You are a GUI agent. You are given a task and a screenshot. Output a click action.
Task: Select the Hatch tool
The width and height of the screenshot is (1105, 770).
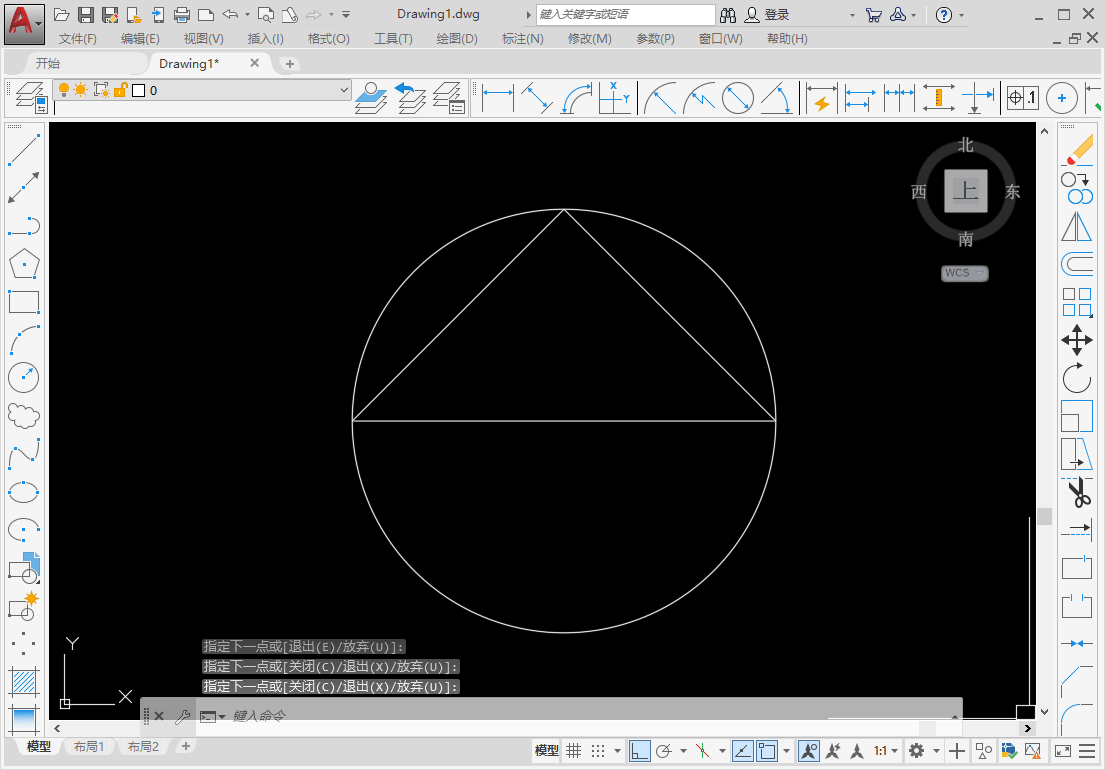point(24,682)
